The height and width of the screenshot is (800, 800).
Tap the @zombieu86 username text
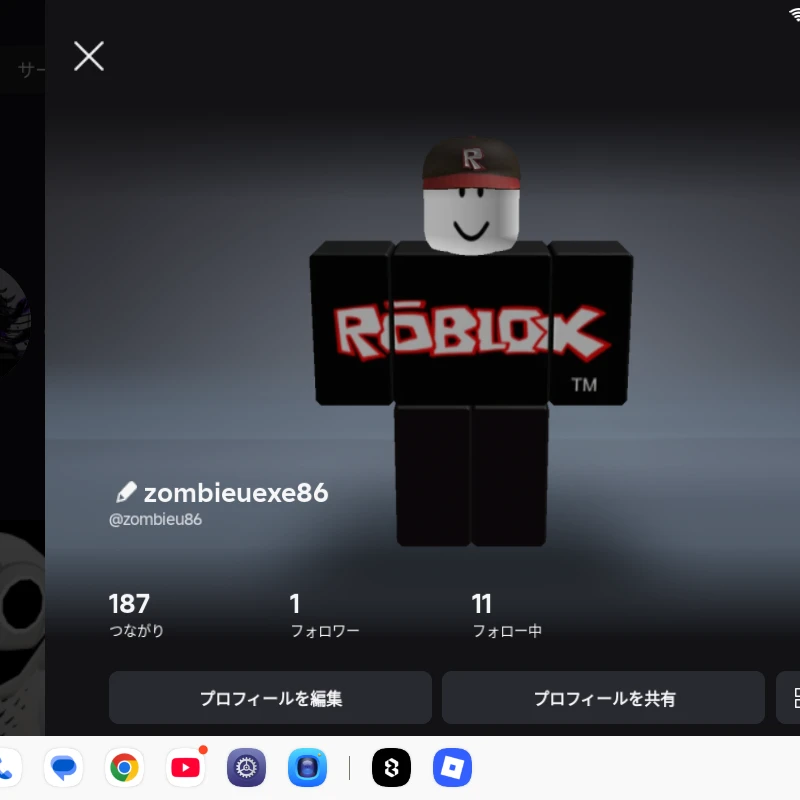(x=156, y=519)
